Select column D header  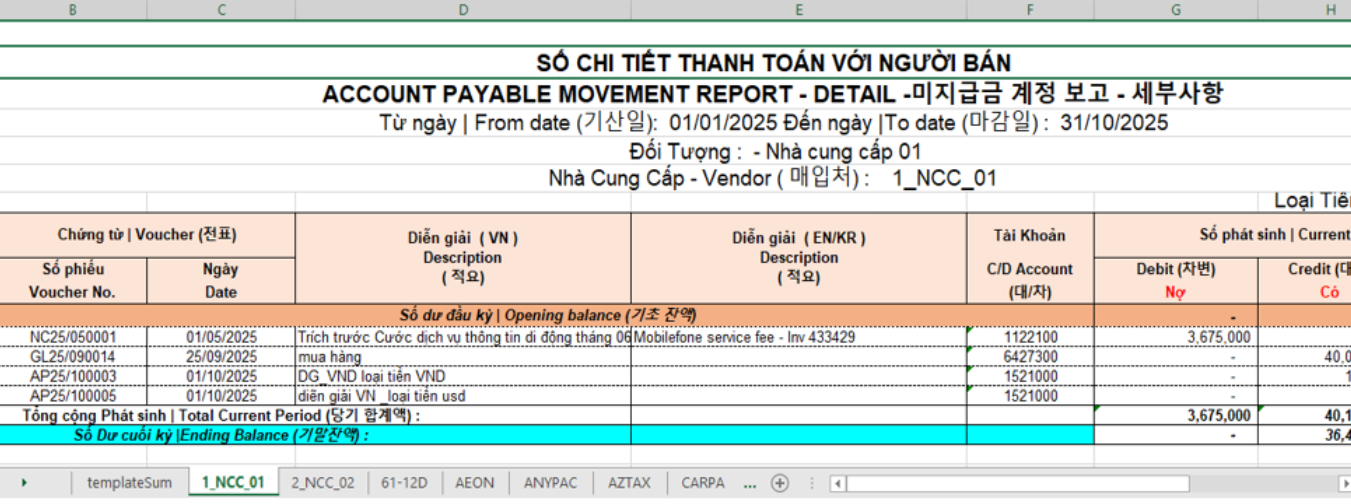[x=463, y=9]
